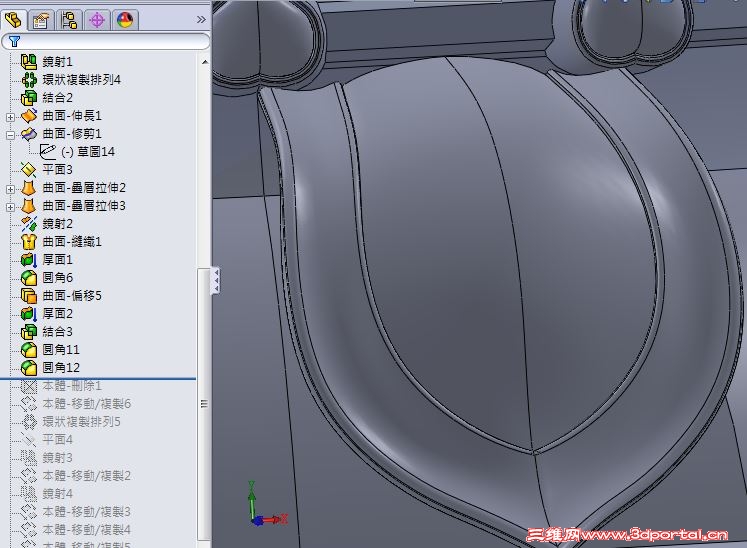
Task: Select the 圓角11 fillet icon
Action: (29, 350)
